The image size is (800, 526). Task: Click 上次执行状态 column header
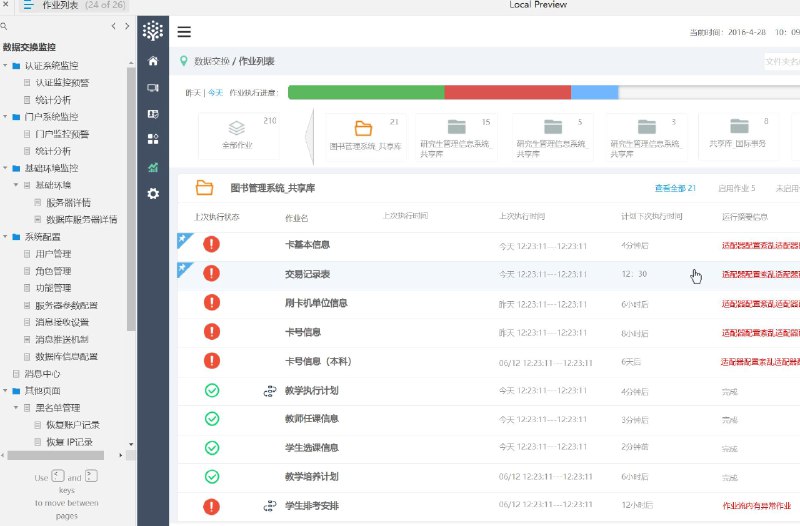pyautogui.click(x=217, y=217)
